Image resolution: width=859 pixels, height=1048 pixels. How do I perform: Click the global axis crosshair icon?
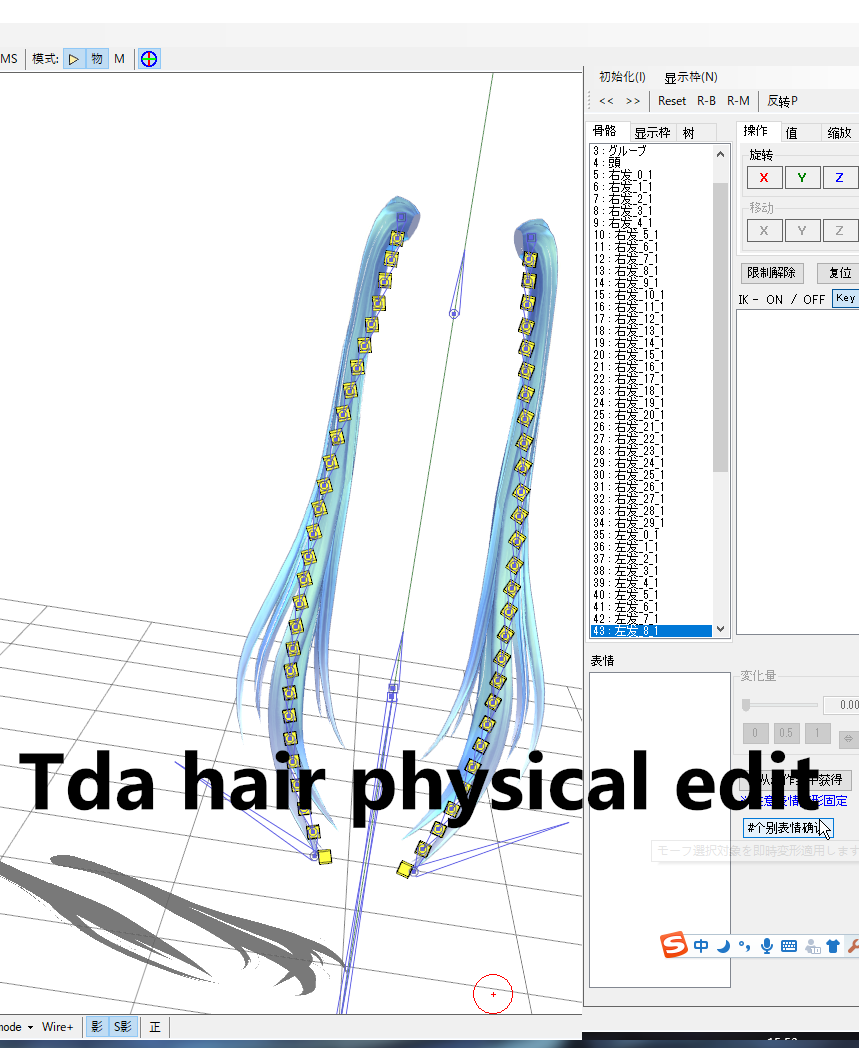tap(147, 58)
